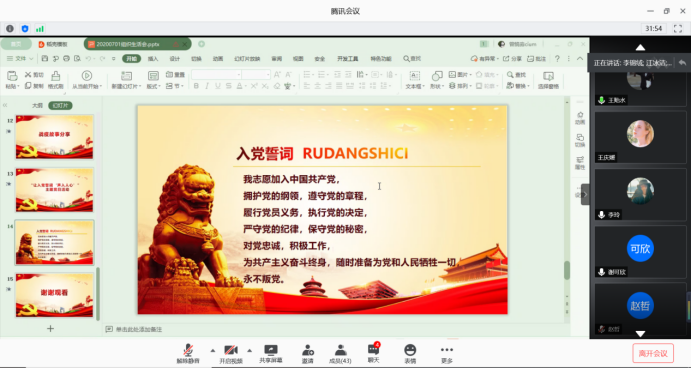
Task: Open 聊天 chat with unread badge
Action: 373,353
